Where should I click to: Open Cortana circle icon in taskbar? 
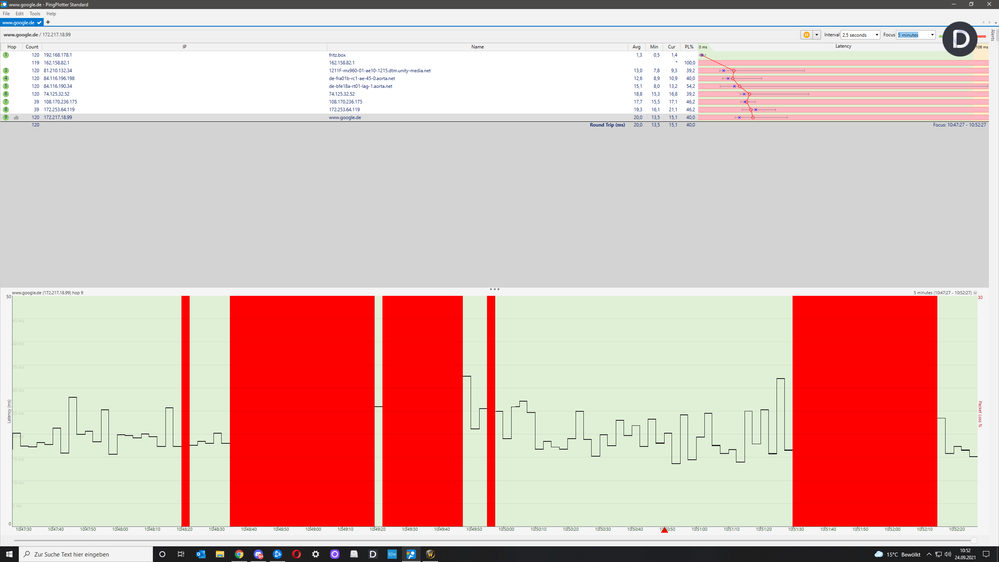(x=162, y=554)
